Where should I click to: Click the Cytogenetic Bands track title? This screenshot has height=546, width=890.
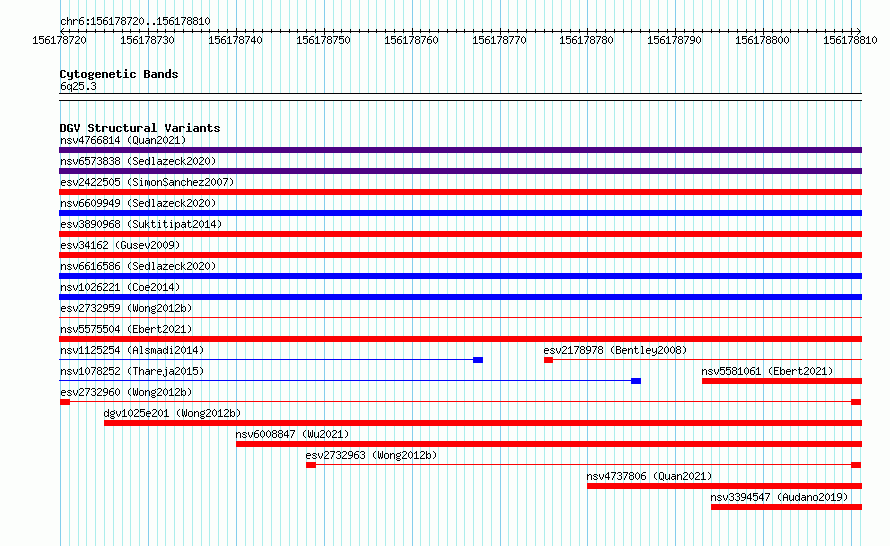[x=119, y=74]
